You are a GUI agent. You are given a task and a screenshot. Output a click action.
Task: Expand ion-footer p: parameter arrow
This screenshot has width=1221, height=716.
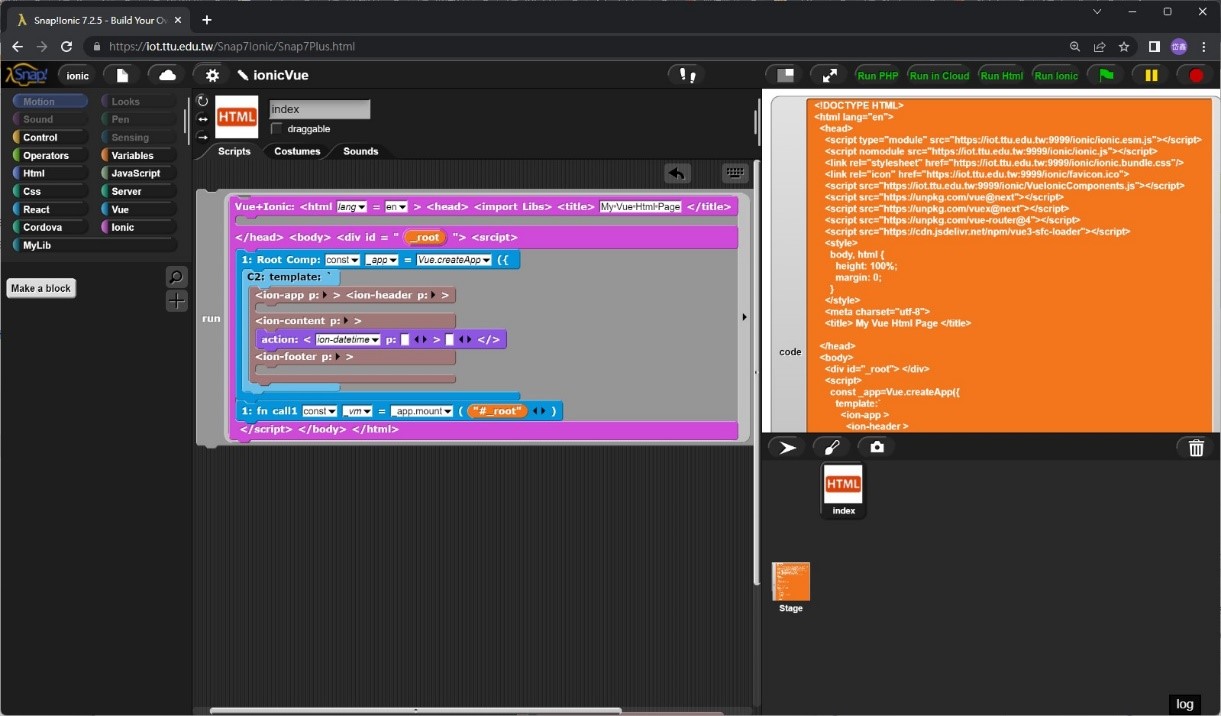click(338, 357)
